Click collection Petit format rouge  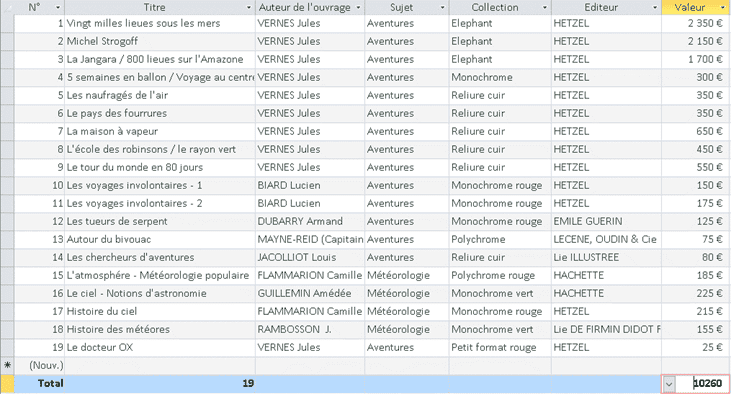(x=493, y=347)
